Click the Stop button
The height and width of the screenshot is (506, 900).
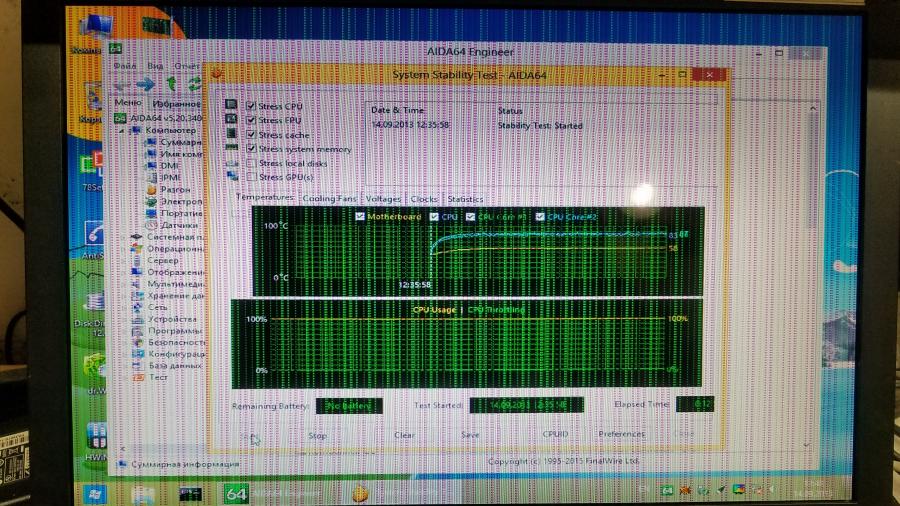(317, 435)
